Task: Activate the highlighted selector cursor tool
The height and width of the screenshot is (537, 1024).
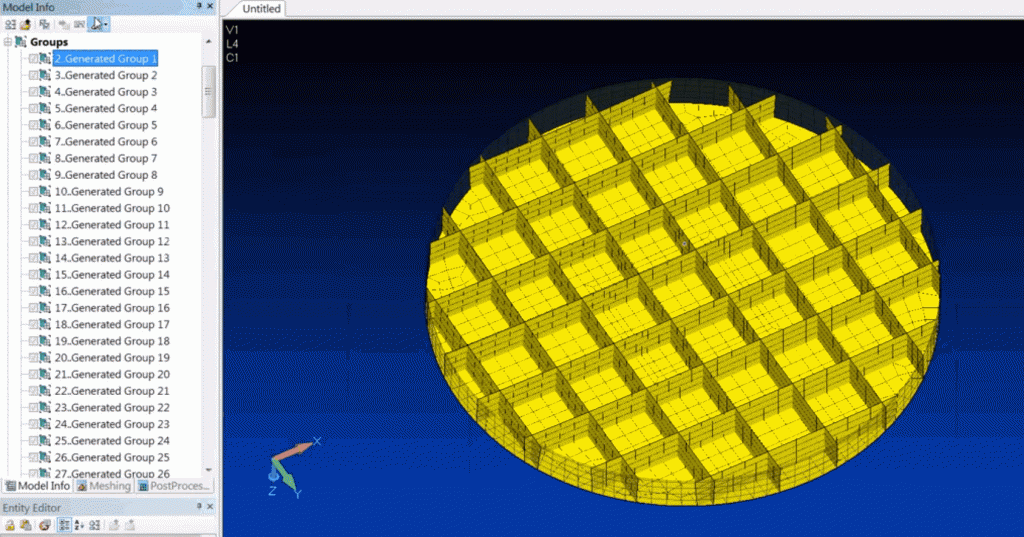Action: click(95, 24)
